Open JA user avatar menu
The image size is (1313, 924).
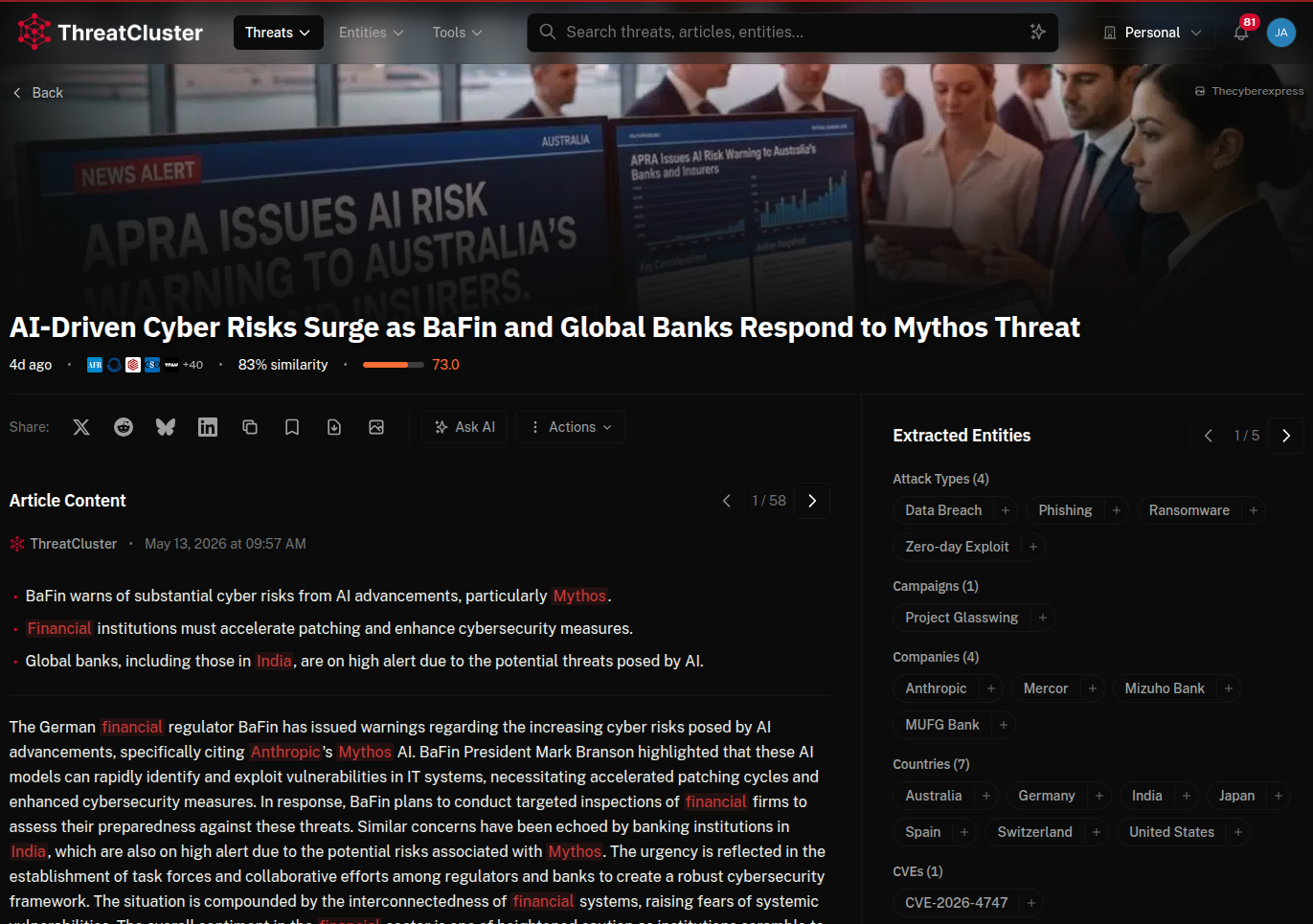(x=1281, y=33)
